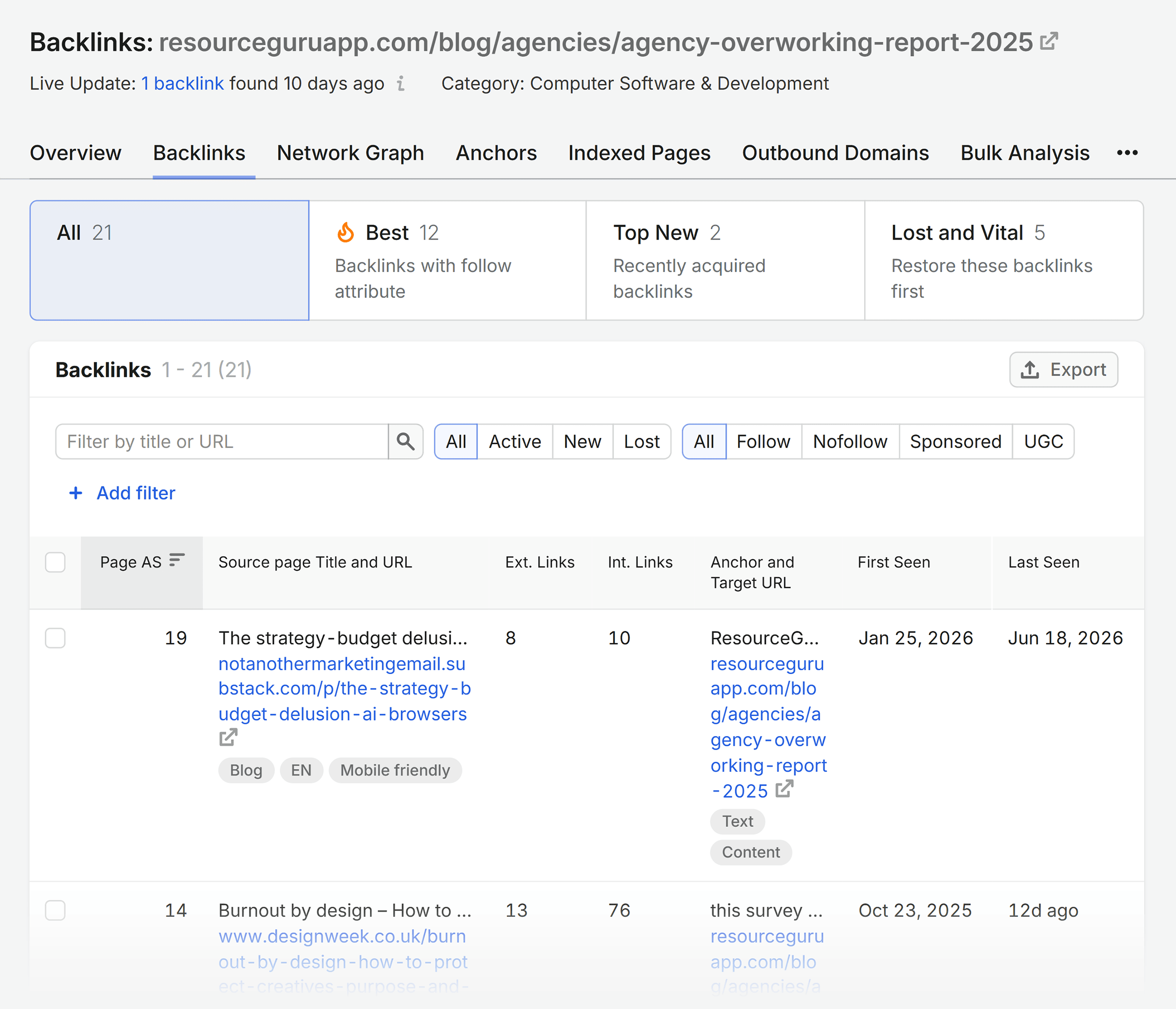Viewport: 1176px width, 1009px height.
Task: Click the plus icon beside Add filter
Action: tap(75, 493)
